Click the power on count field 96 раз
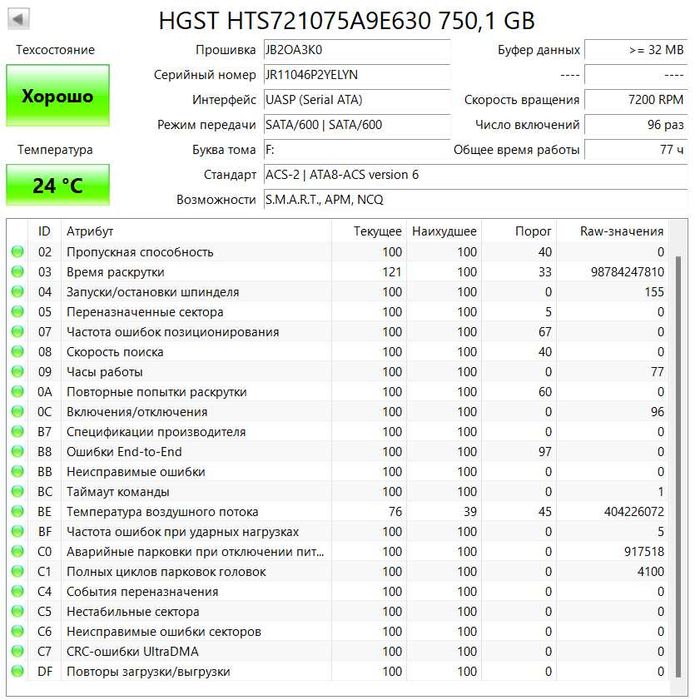Image resolution: width=695 pixels, height=700 pixels. (636, 125)
